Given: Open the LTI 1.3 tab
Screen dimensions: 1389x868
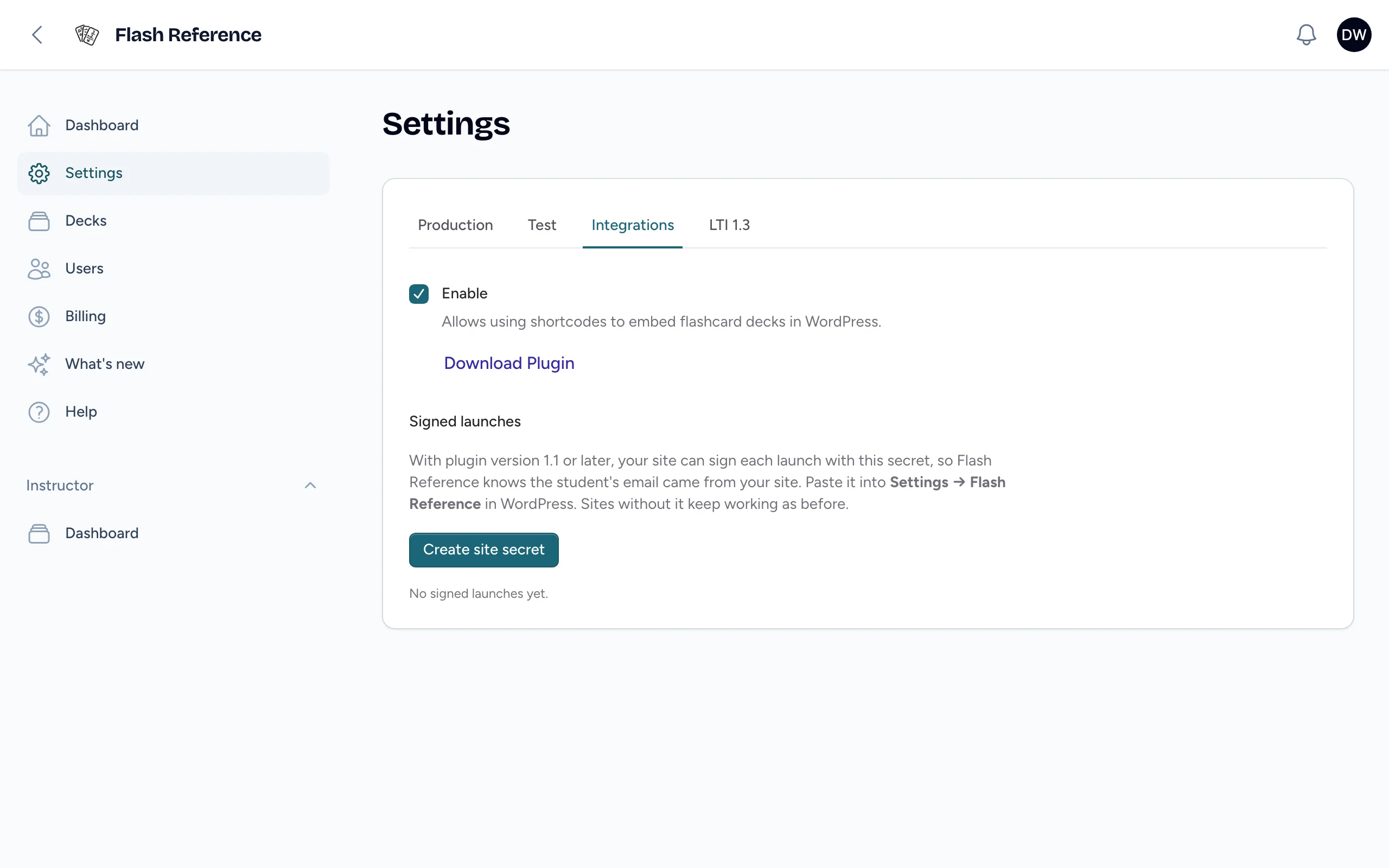Looking at the screenshot, I should point(729,225).
